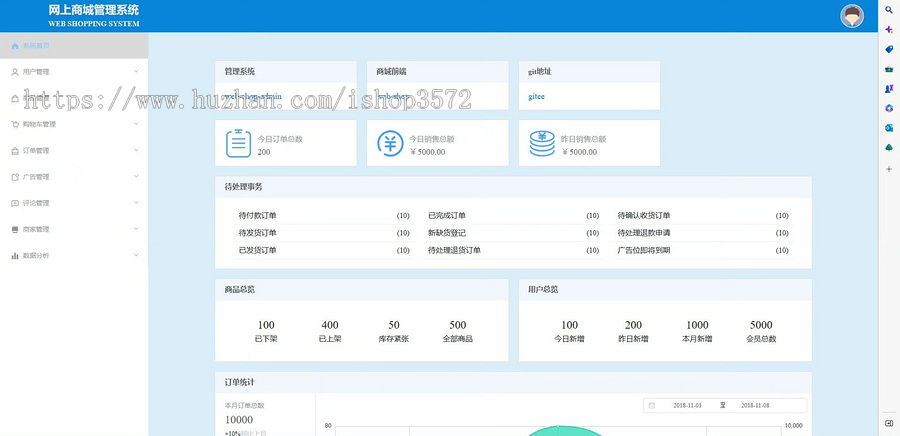Image resolution: width=900 pixels, height=436 pixels.
Task: Open the 数据分析 menu label
Action: tap(36, 256)
